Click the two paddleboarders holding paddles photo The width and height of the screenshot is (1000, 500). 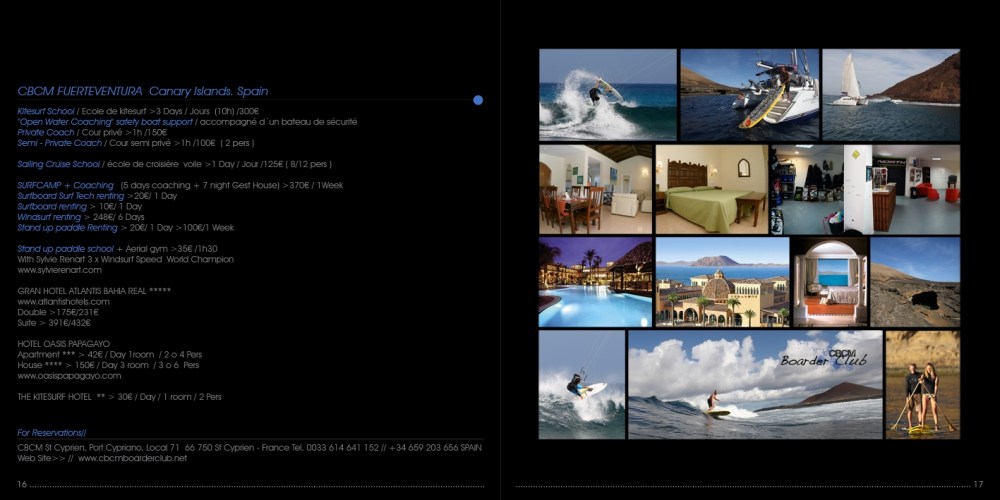[x=922, y=384]
